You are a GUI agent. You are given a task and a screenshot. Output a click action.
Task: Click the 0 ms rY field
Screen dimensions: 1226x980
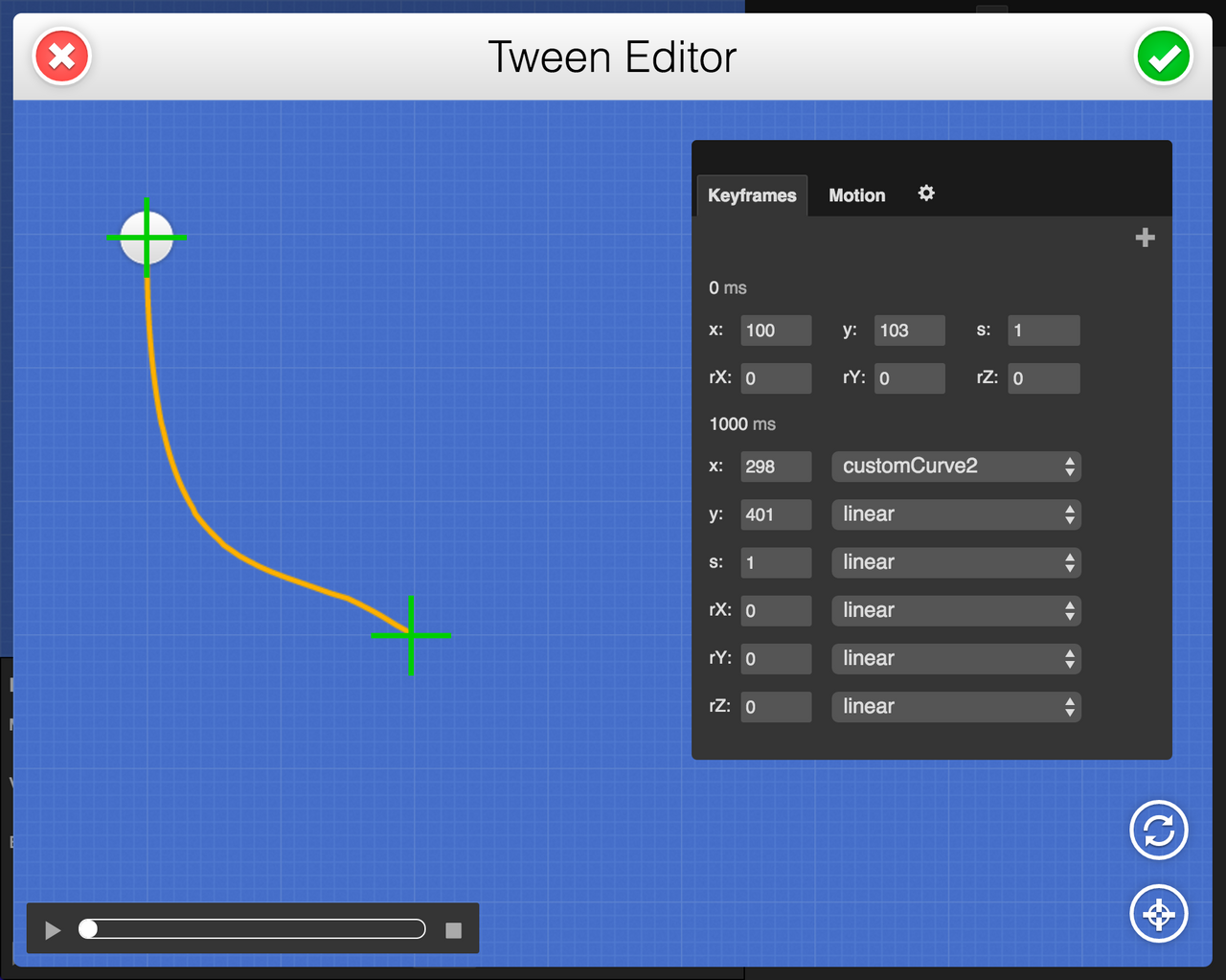(x=910, y=378)
